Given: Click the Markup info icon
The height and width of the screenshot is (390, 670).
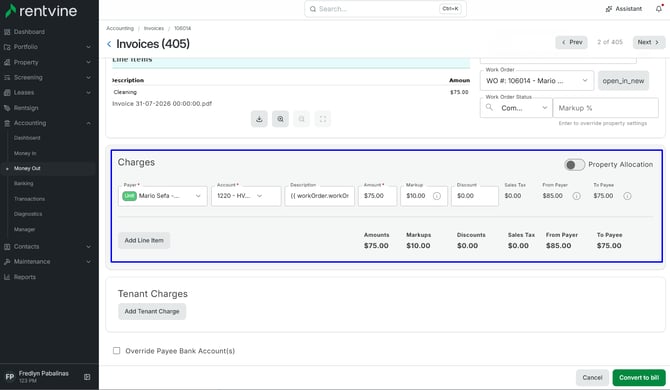Looking at the screenshot, I should (437, 196).
